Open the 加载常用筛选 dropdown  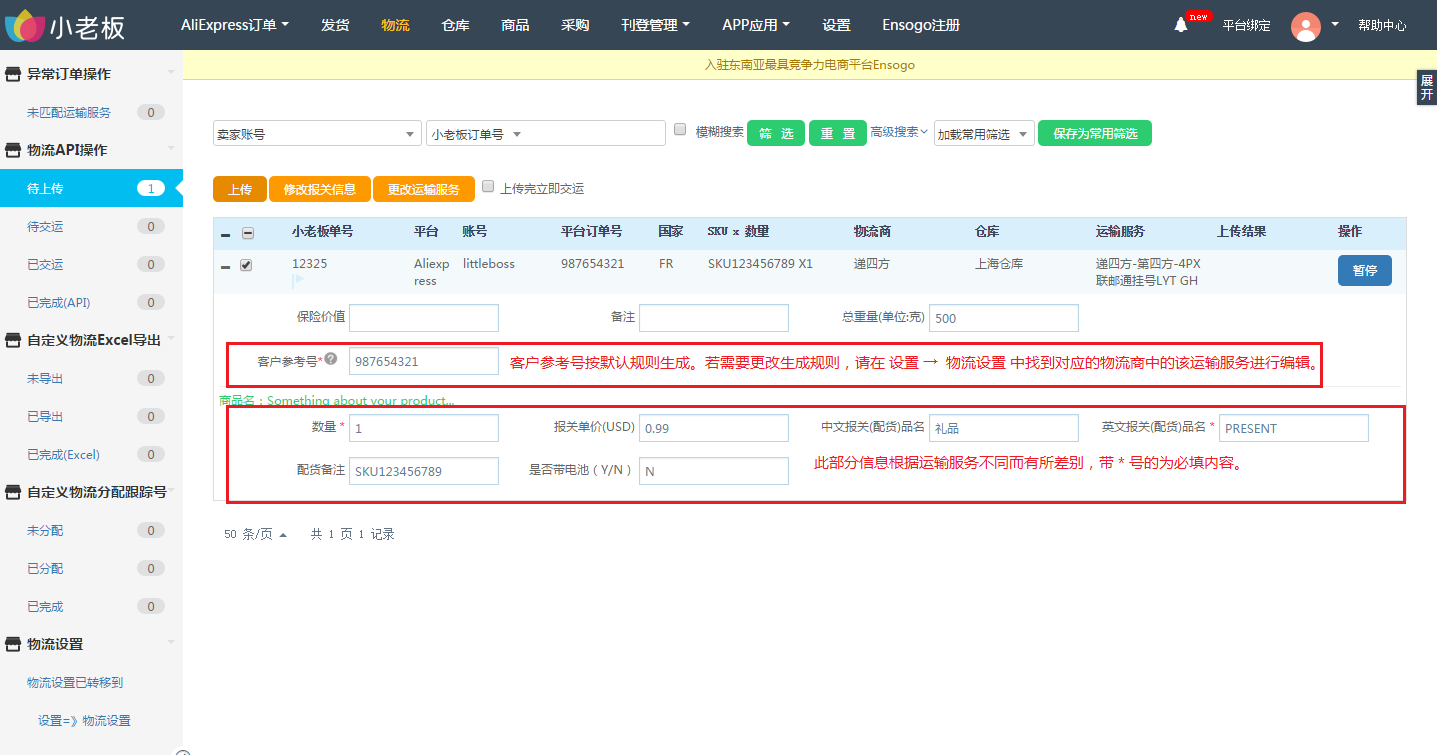tap(984, 134)
